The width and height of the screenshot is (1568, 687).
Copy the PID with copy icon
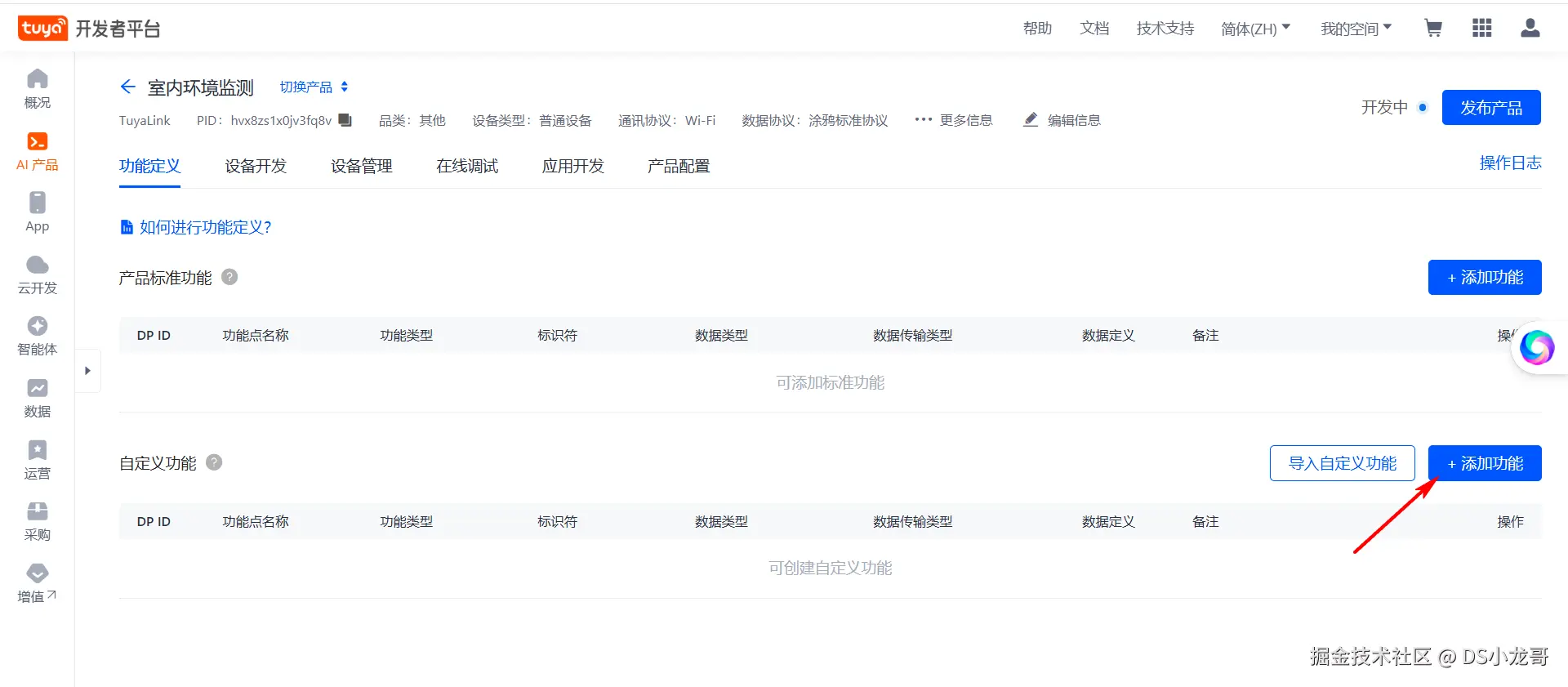[345, 120]
